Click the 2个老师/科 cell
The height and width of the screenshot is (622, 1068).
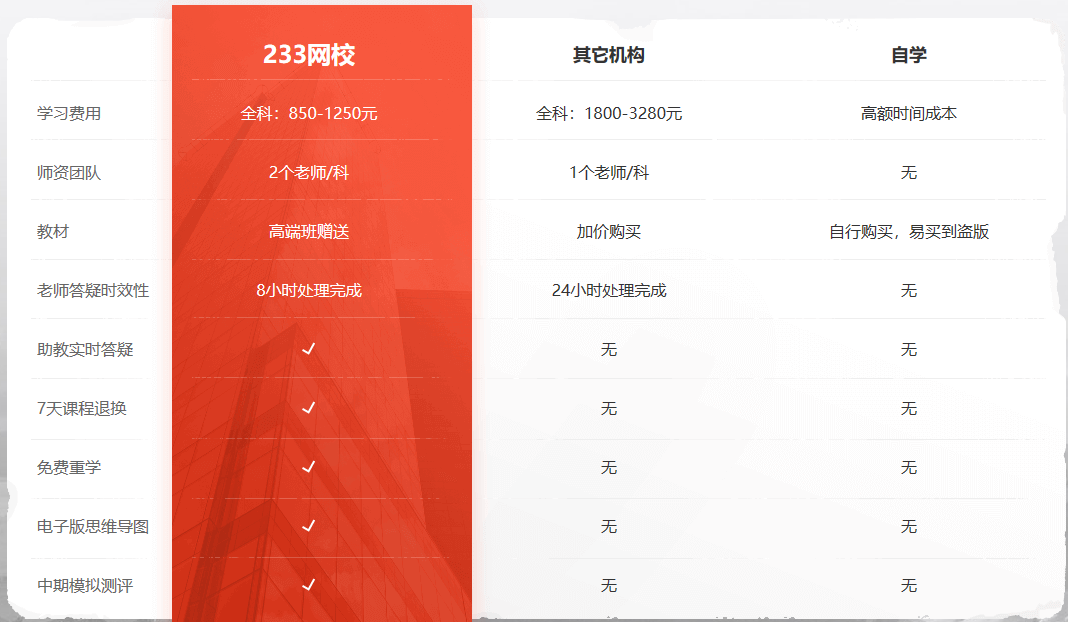[309, 173]
